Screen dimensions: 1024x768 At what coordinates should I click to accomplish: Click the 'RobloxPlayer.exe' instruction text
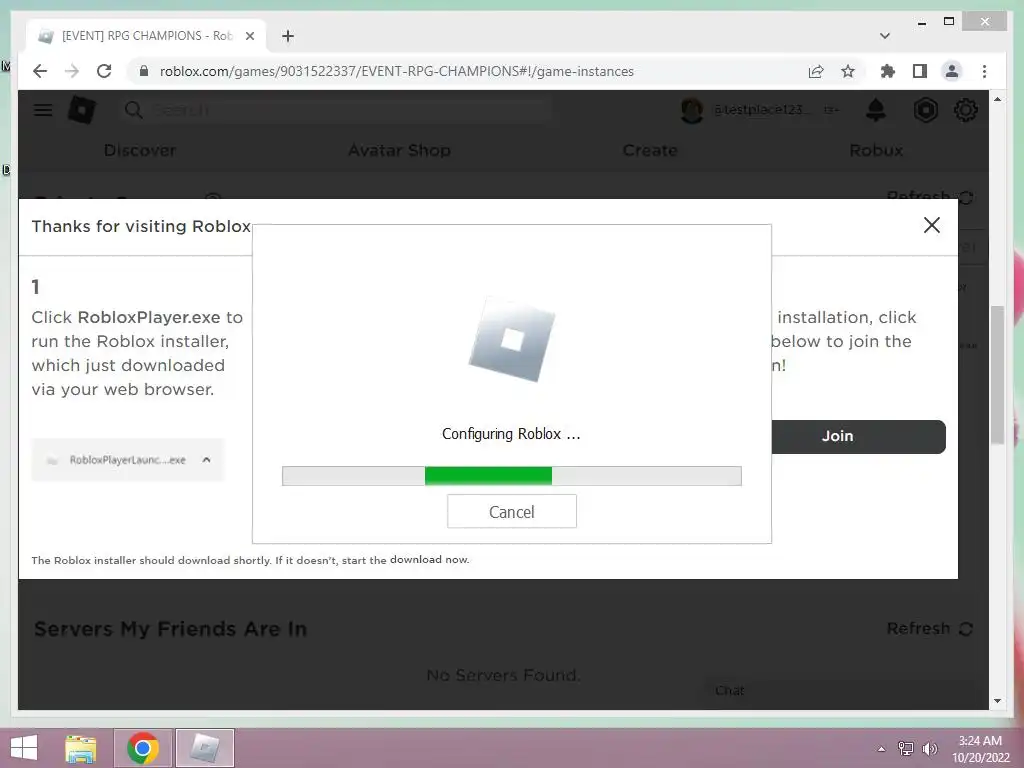149,317
